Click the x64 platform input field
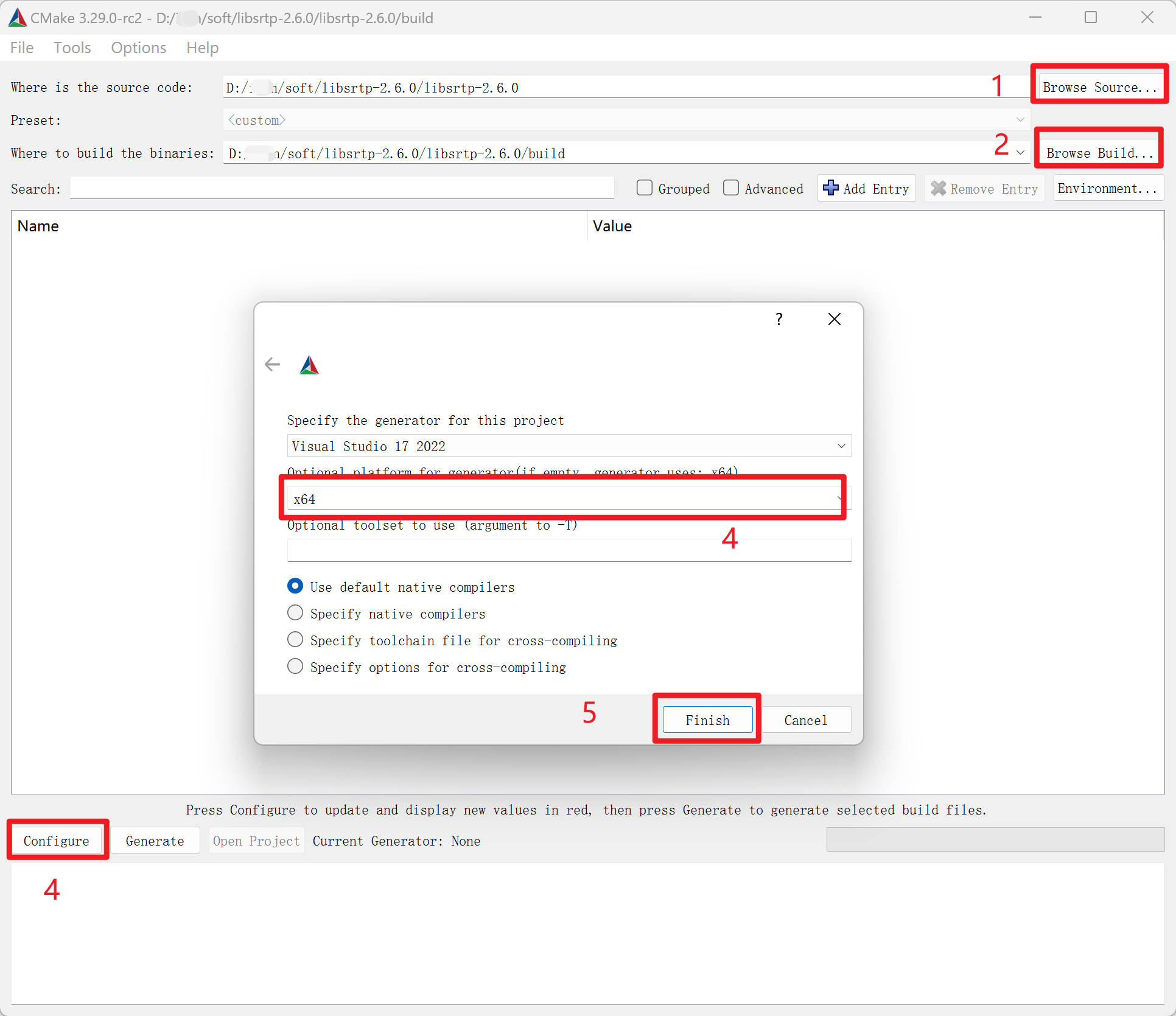Image resolution: width=1176 pixels, height=1016 pixels. [x=564, y=498]
